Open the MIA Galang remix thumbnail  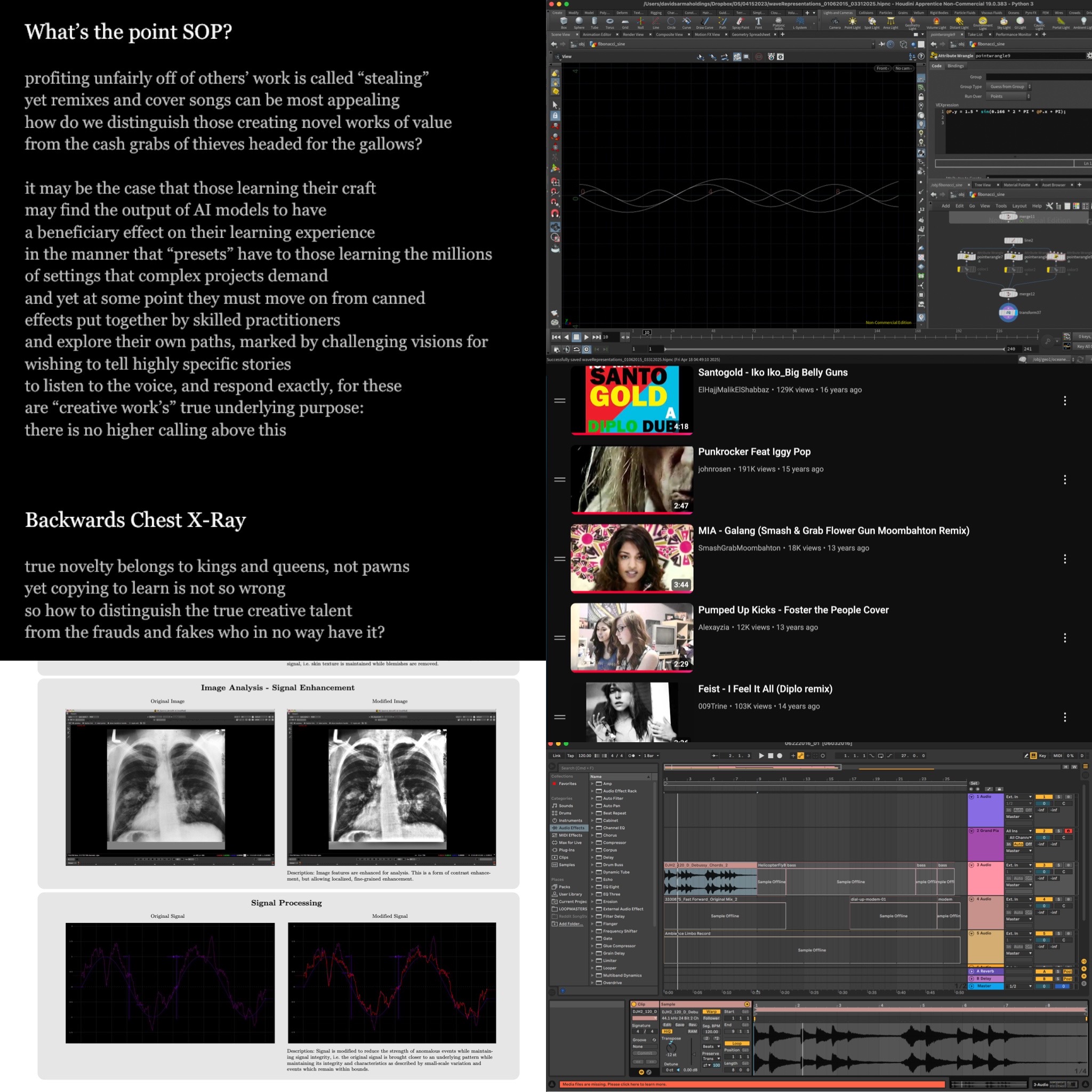pos(631,558)
